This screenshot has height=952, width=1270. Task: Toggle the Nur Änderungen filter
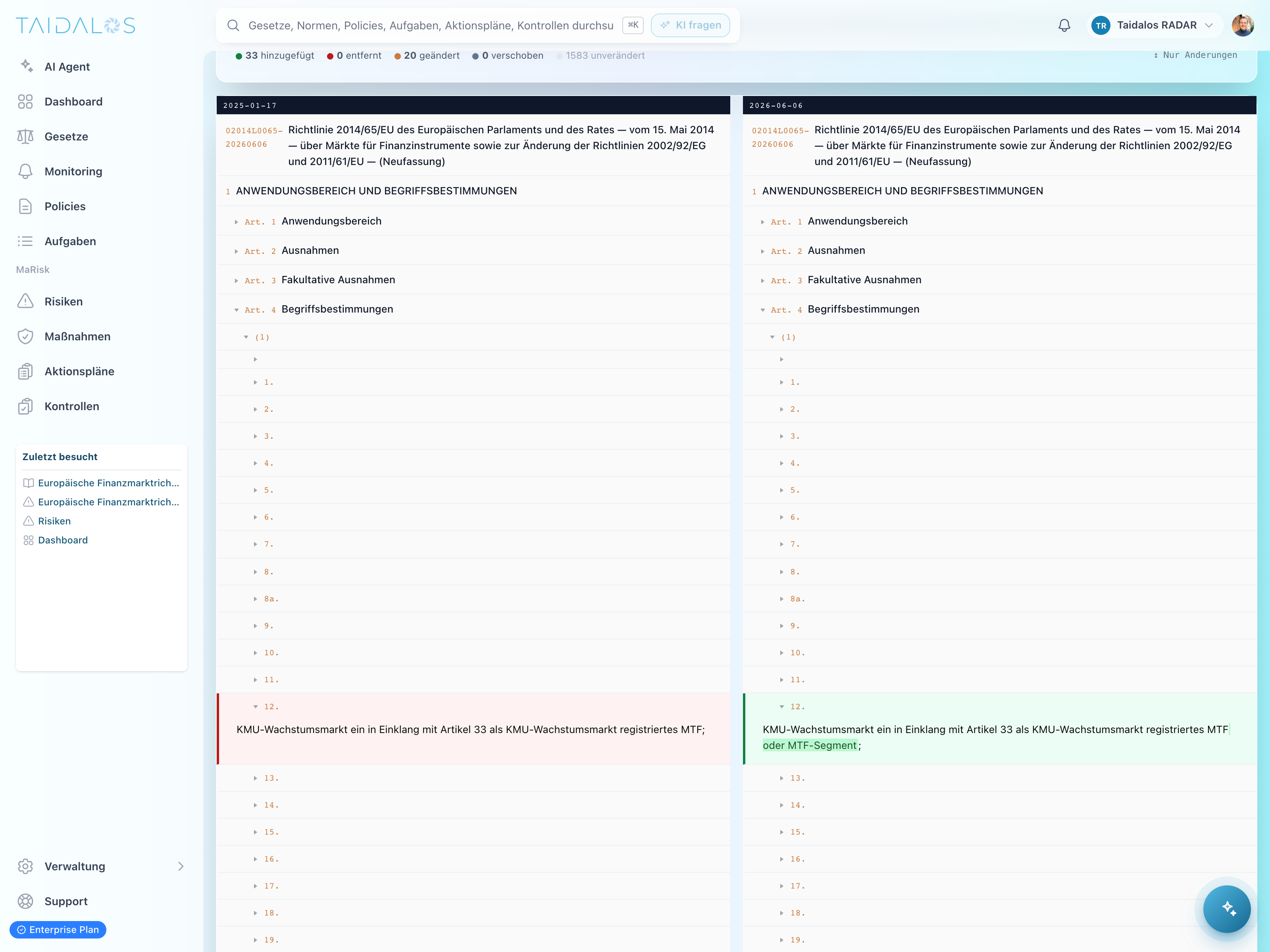(x=1195, y=55)
